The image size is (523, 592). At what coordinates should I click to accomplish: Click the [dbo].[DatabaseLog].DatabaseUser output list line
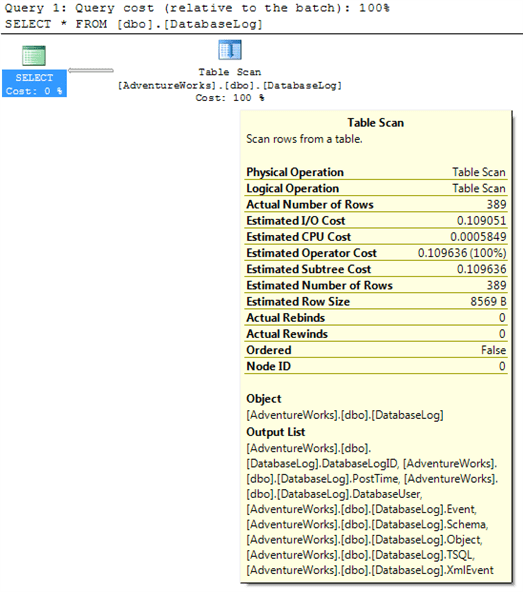coord(335,494)
